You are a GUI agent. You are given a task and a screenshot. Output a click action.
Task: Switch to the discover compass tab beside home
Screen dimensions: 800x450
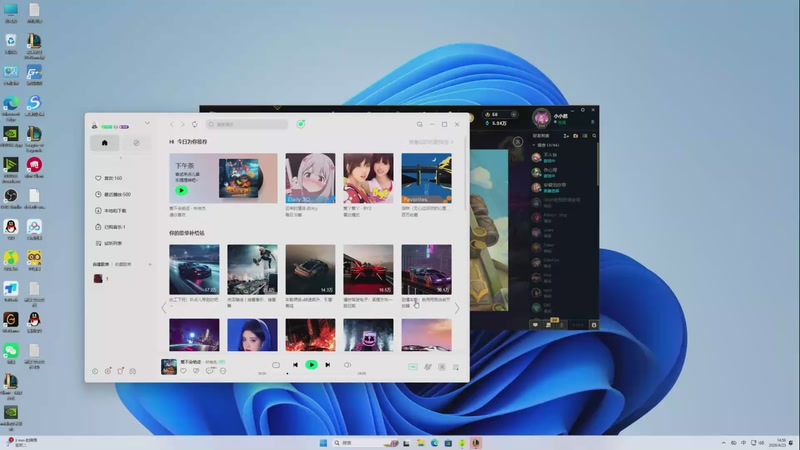tap(136, 143)
